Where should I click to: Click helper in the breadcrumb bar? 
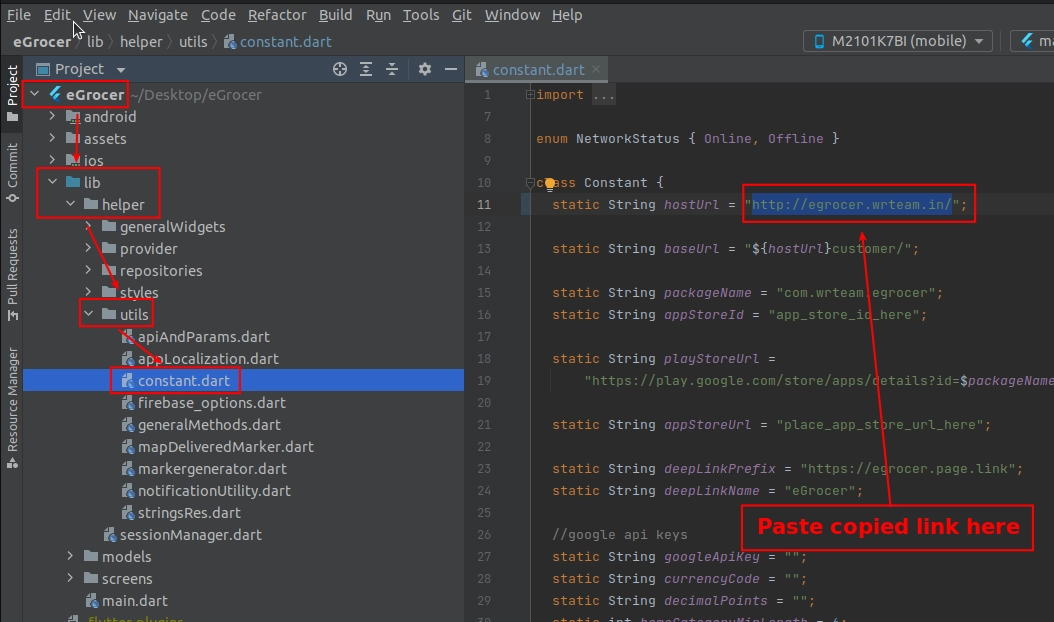tap(141, 42)
